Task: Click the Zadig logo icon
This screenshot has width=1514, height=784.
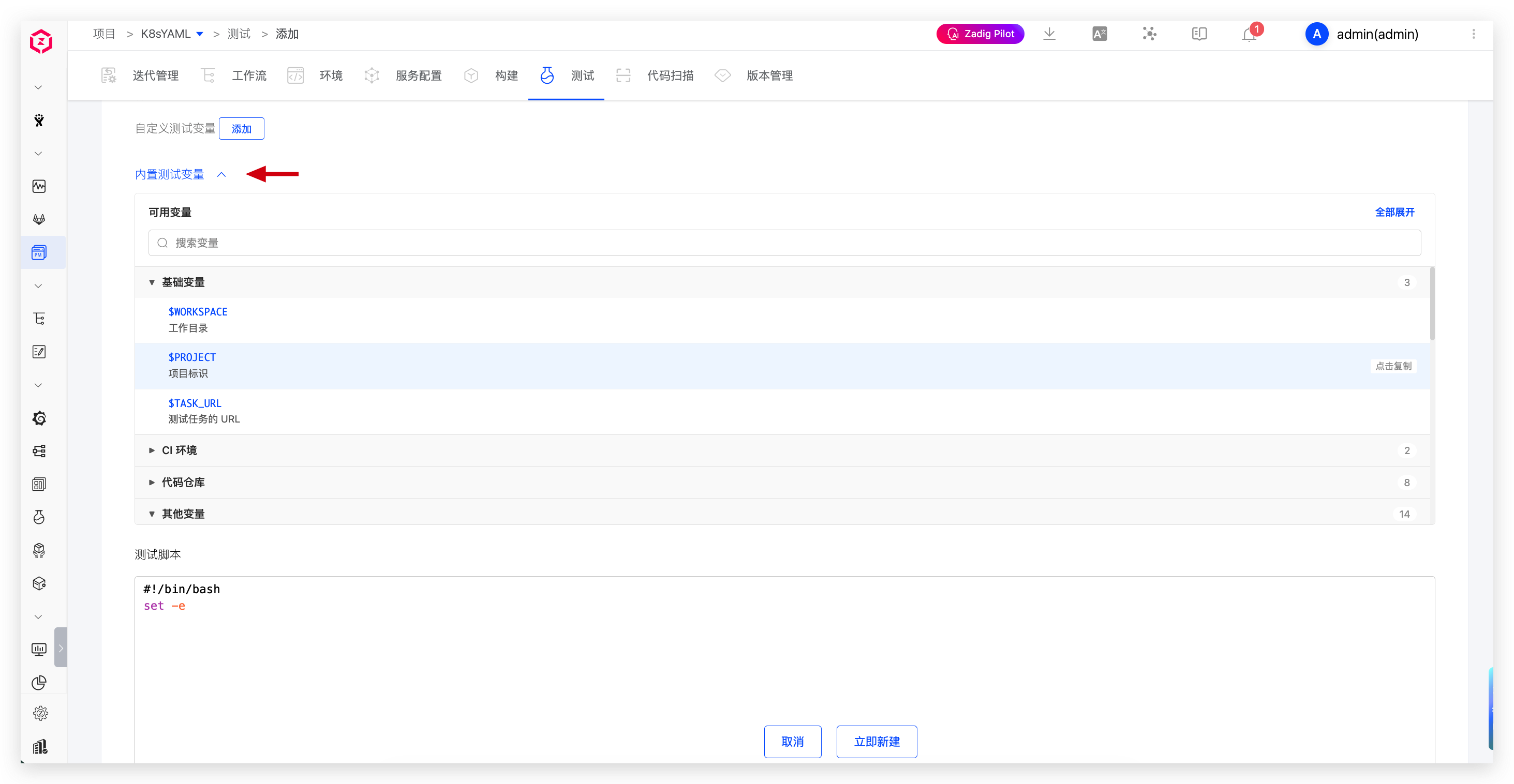Action: (41, 42)
